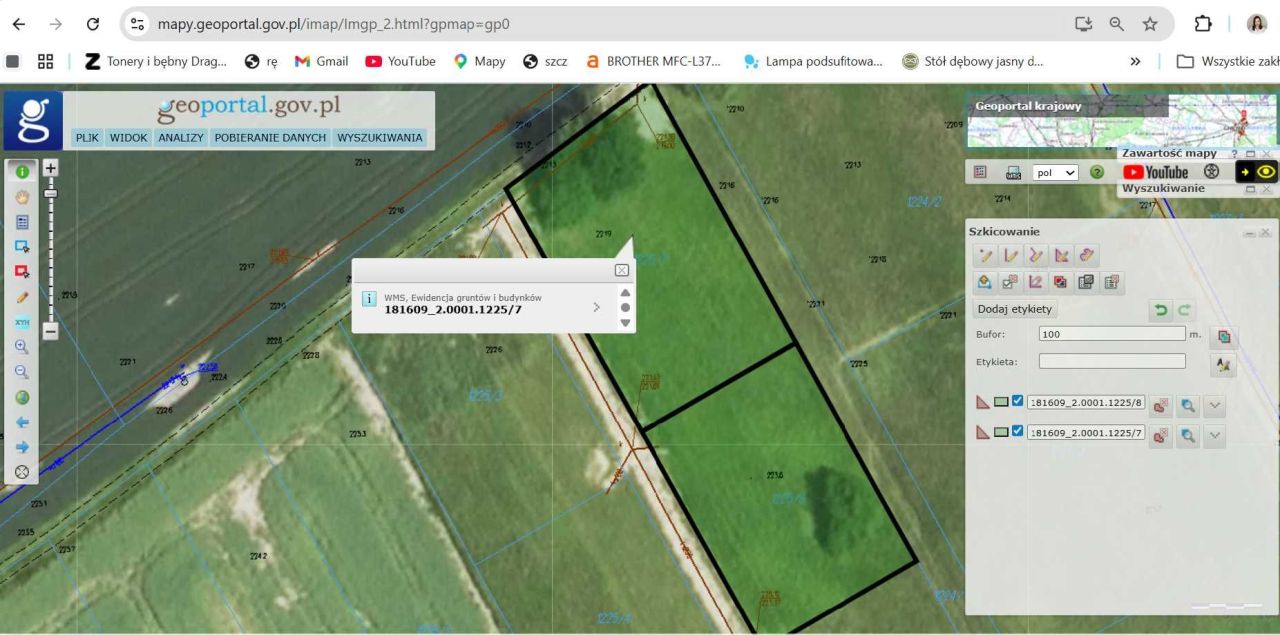Click the zoom slider handle

[50, 193]
